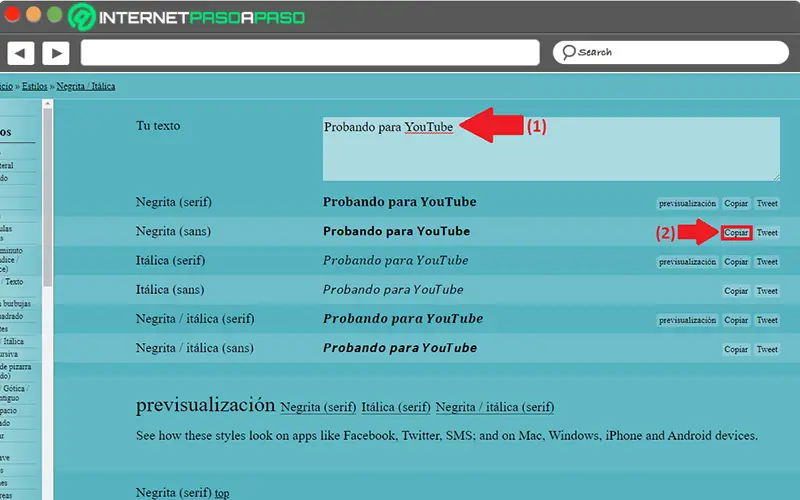800x500 pixels.
Task: Select the Itálica (sans) output text
Action: tap(393, 290)
